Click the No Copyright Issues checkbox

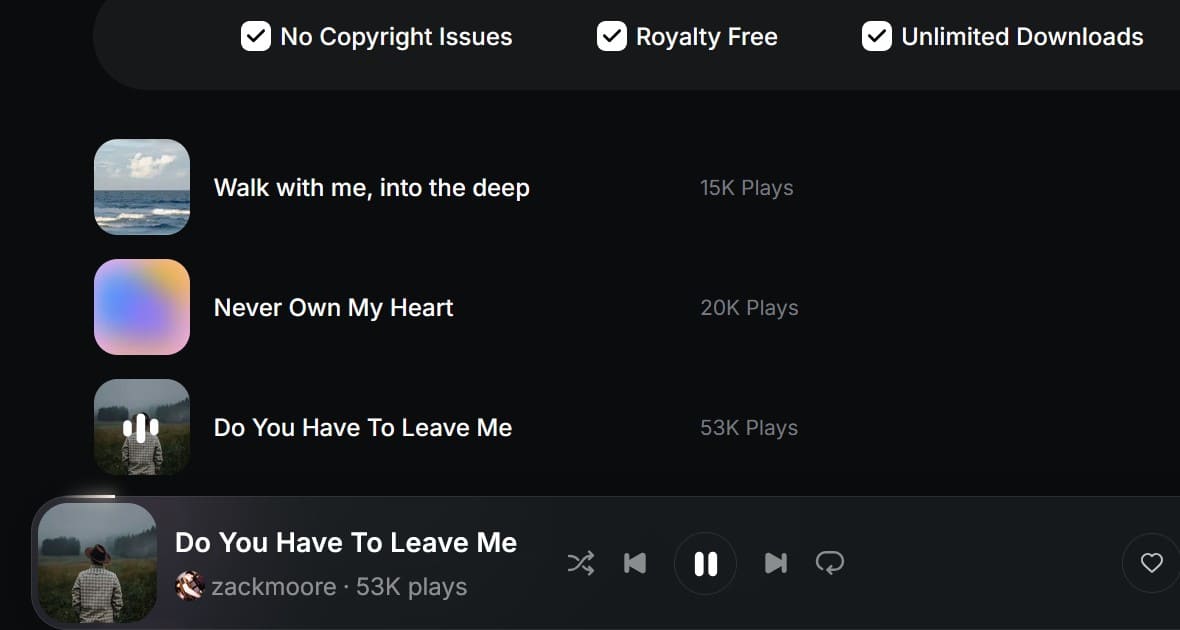tap(256, 37)
